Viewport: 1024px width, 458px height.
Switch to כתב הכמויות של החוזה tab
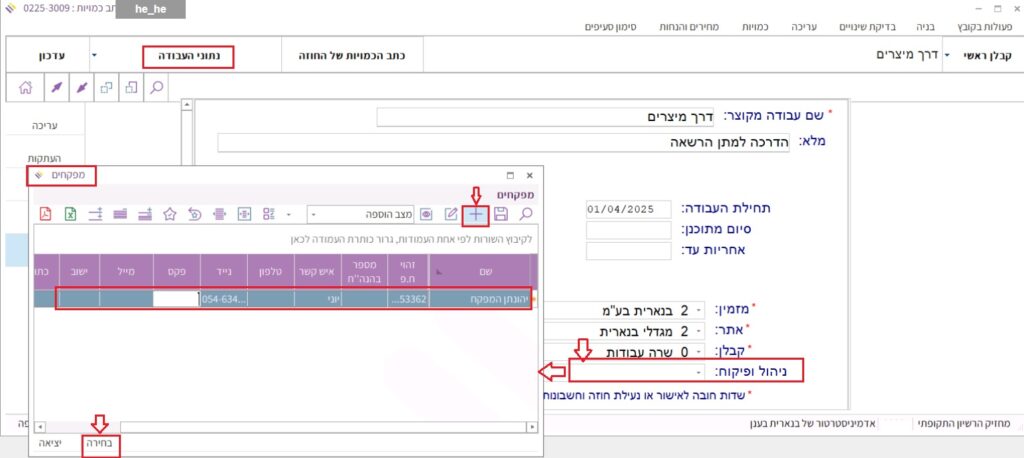pyautogui.click(x=349, y=57)
